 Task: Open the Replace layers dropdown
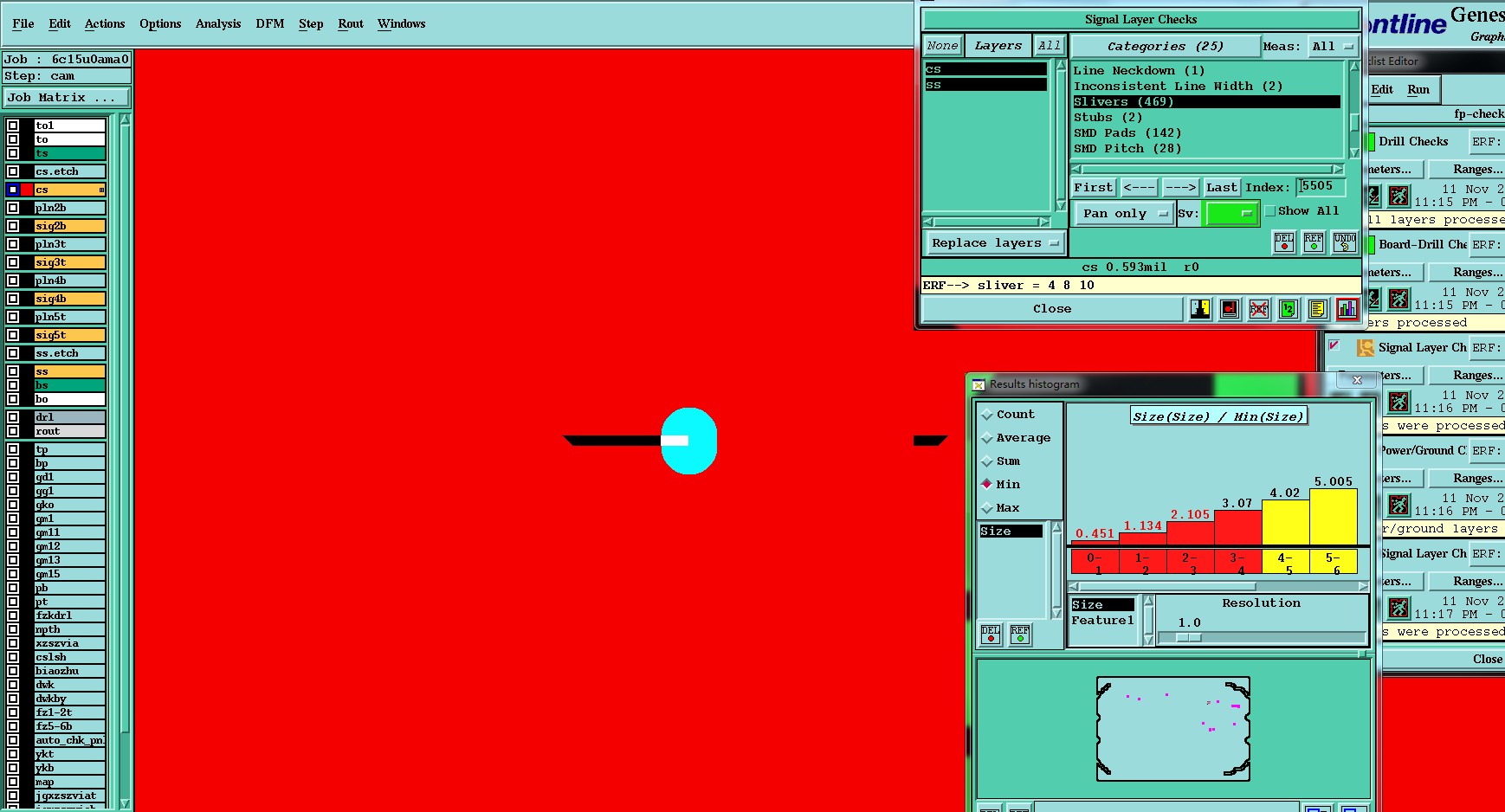(x=995, y=243)
